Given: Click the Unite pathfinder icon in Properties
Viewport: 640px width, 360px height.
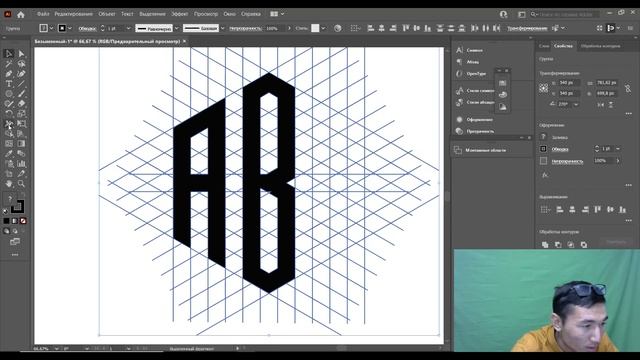Looking at the screenshot, I should (x=545, y=245).
